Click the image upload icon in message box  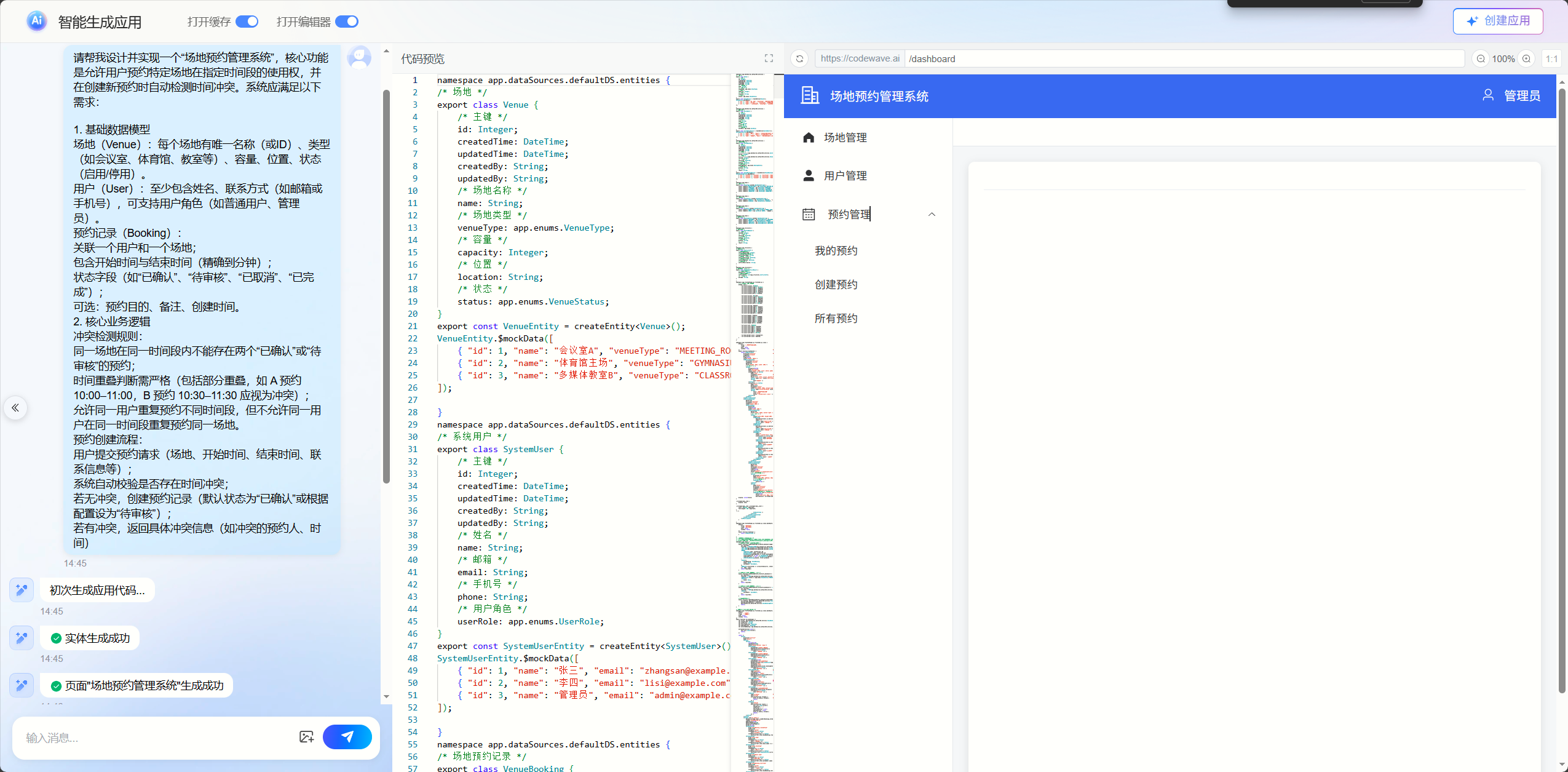point(306,736)
